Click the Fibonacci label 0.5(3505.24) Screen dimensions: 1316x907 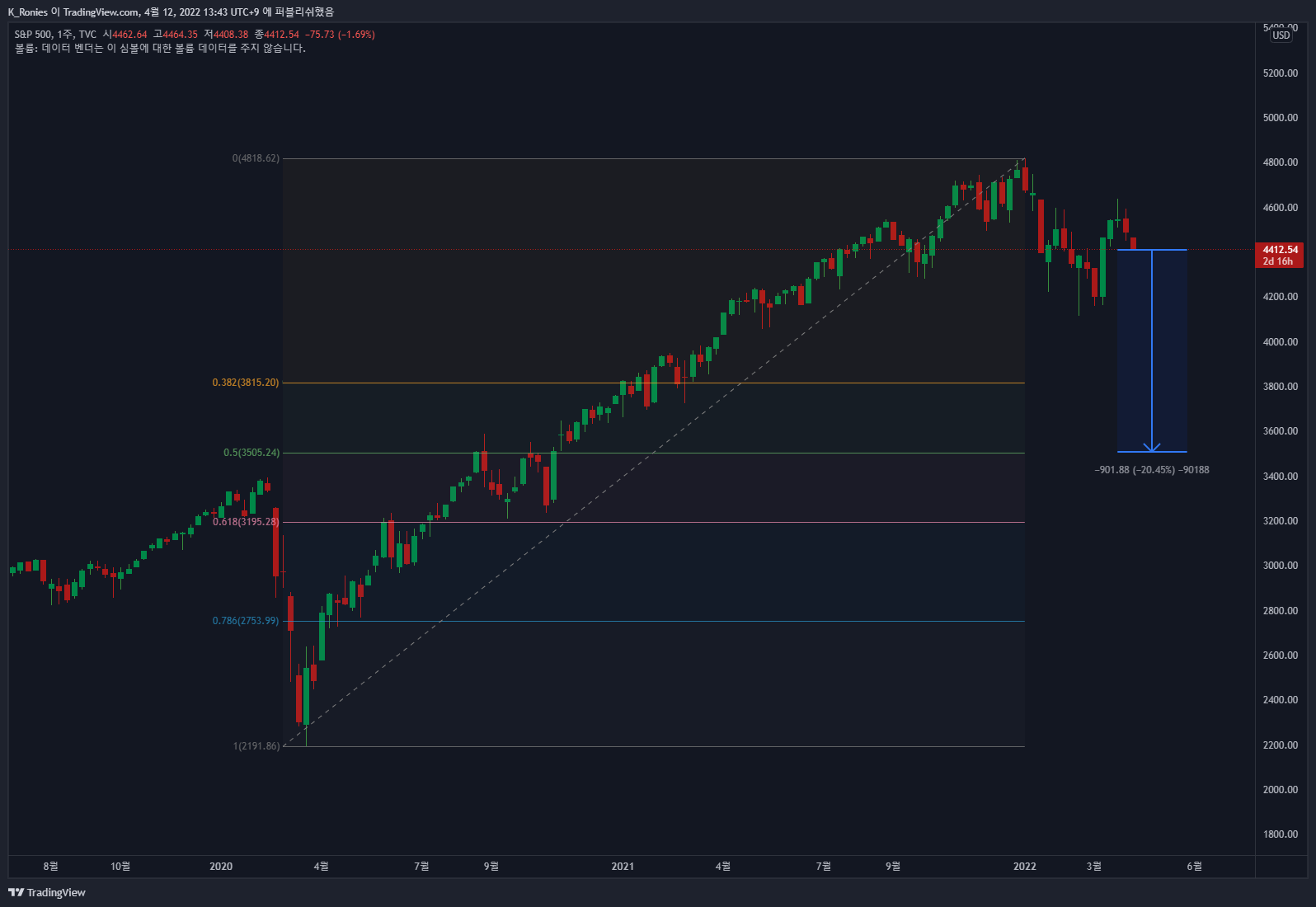pos(251,453)
